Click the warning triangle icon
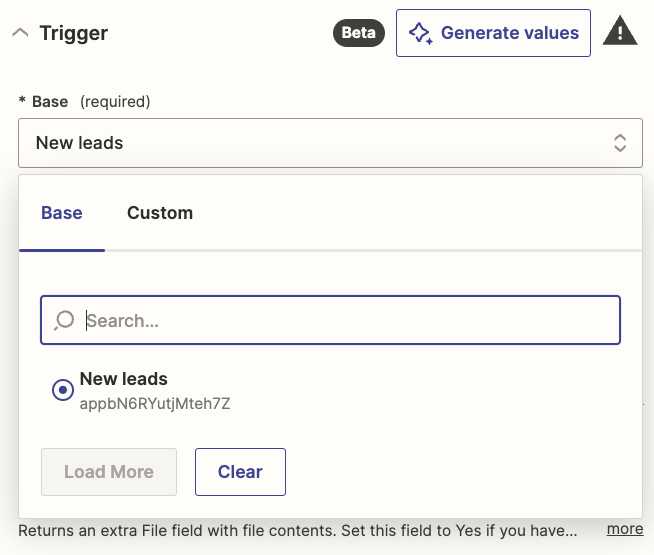The image size is (654, 555). (620, 32)
